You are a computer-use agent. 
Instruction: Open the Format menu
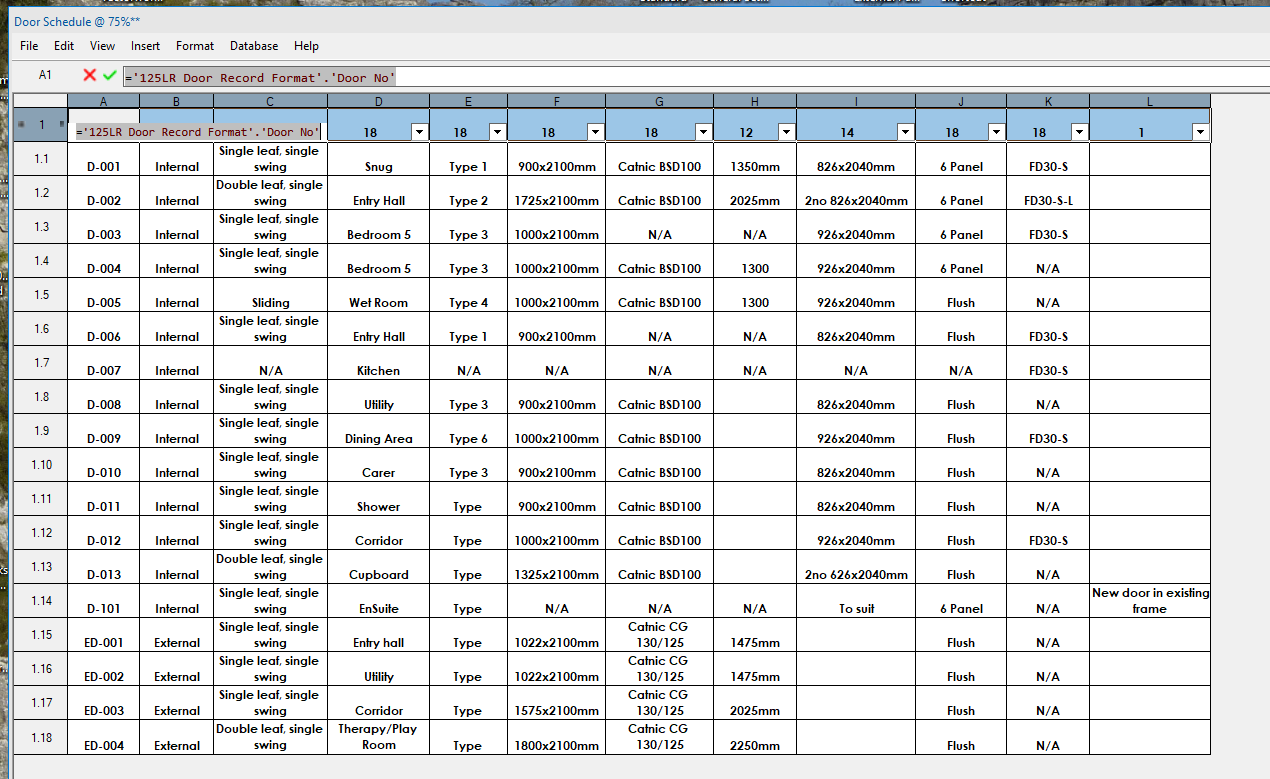pyautogui.click(x=194, y=46)
